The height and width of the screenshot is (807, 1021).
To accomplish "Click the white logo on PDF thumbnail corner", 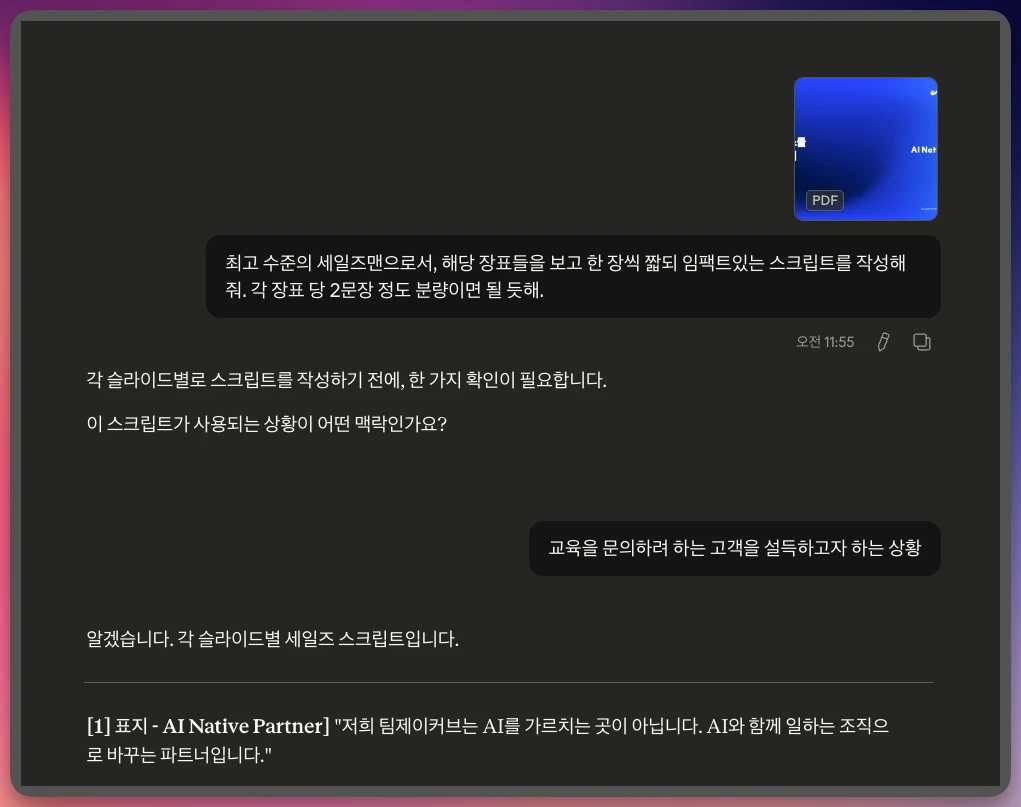I will pos(932,91).
